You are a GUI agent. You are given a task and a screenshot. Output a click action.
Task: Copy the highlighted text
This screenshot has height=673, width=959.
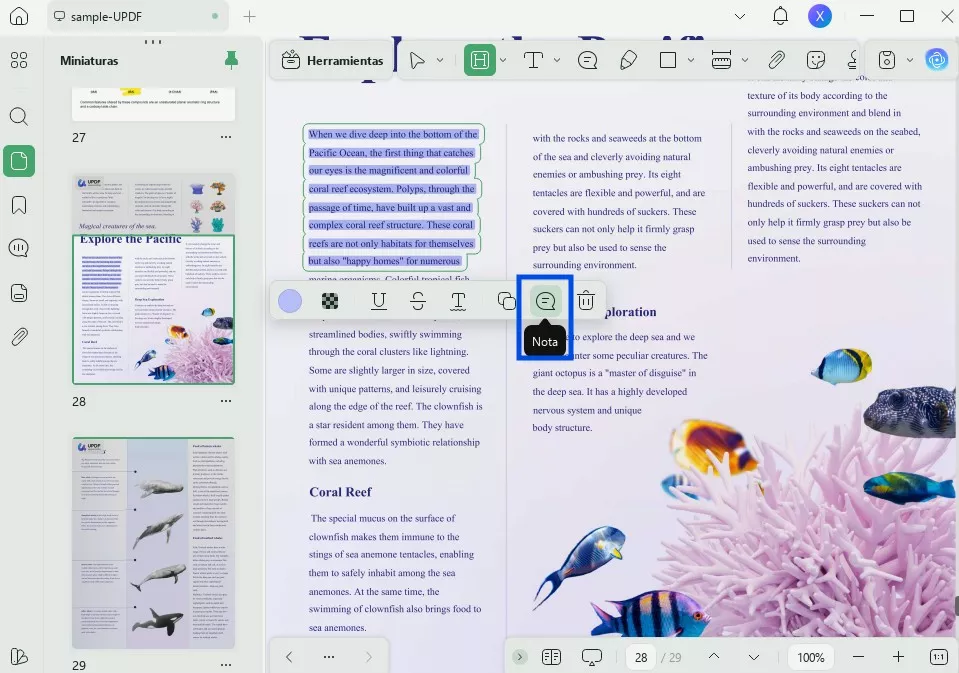(506, 301)
